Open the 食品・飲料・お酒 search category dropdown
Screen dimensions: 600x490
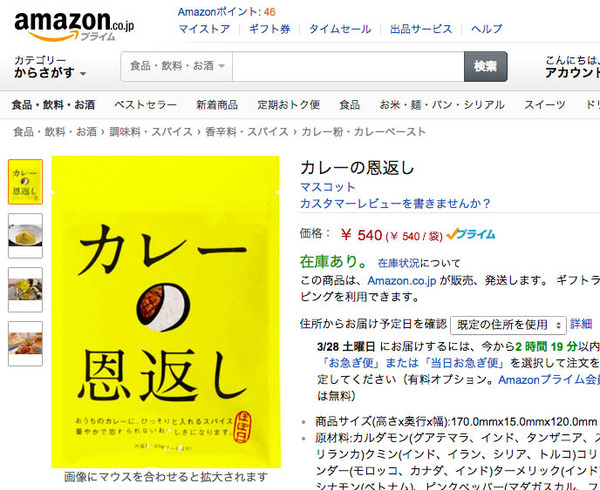(177, 66)
